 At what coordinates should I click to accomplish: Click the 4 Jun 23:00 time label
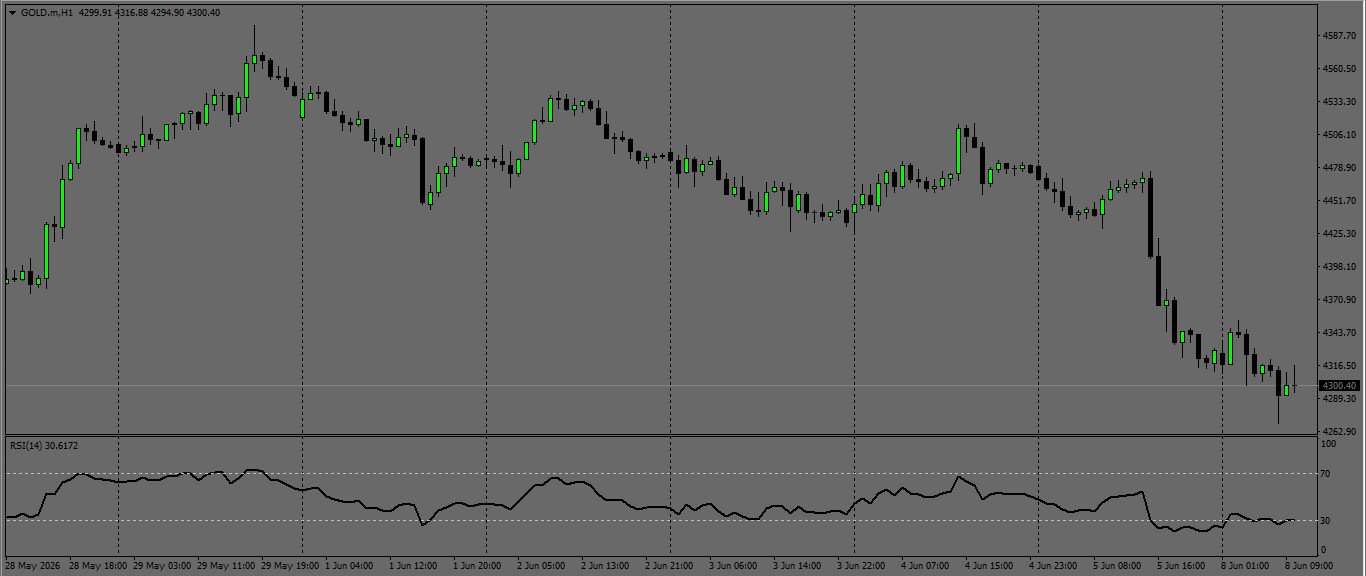(1053, 566)
